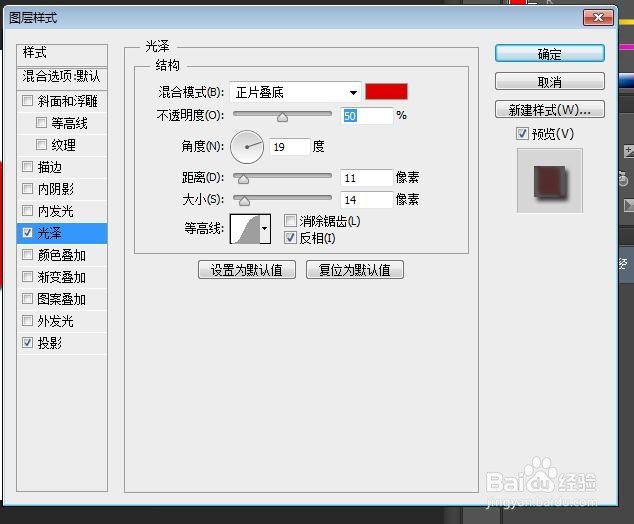
Task: Select 混合选项:默认 in the list
Action: (62, 77)
